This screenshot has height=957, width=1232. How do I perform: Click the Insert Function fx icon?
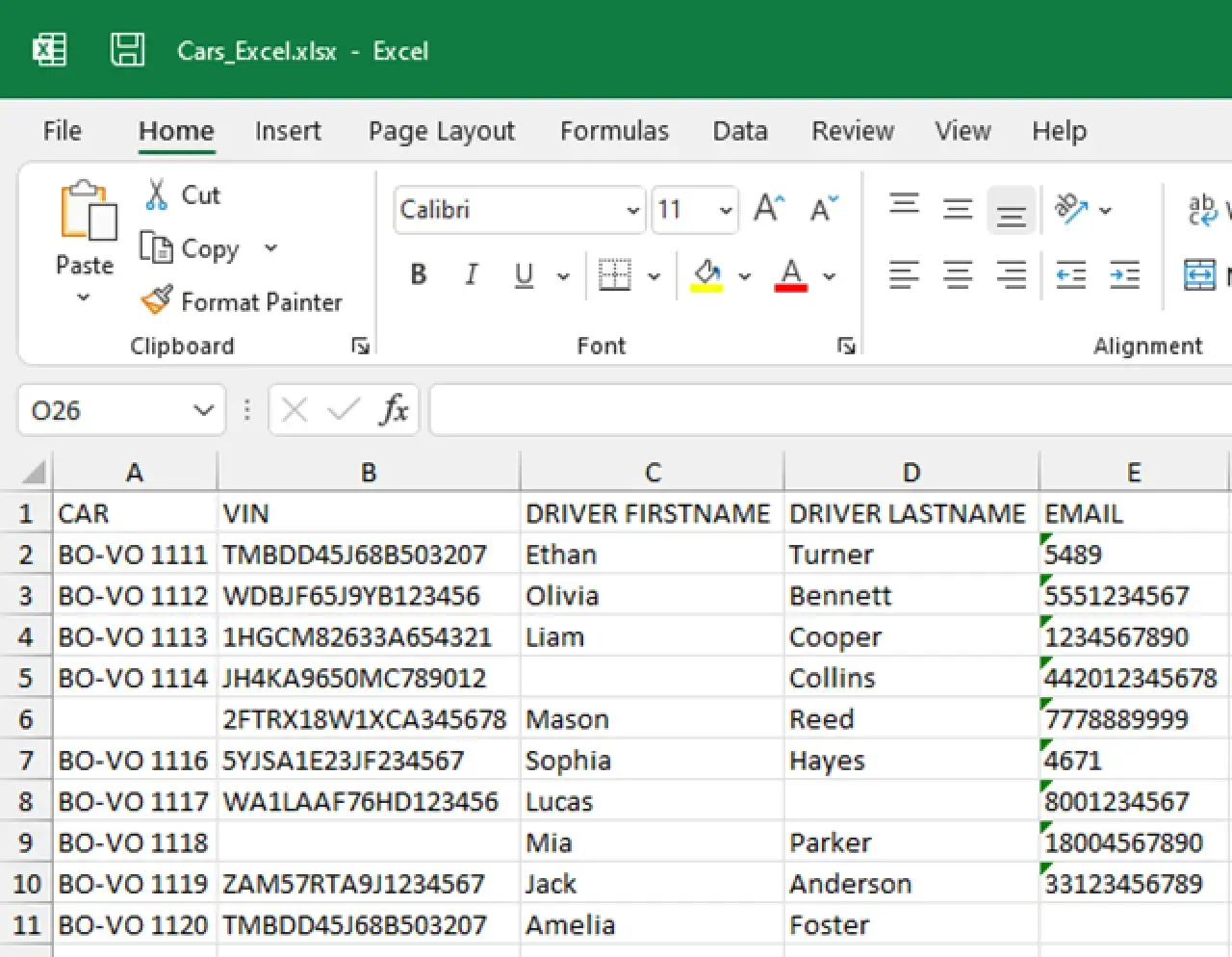click(x=394, y=410)
